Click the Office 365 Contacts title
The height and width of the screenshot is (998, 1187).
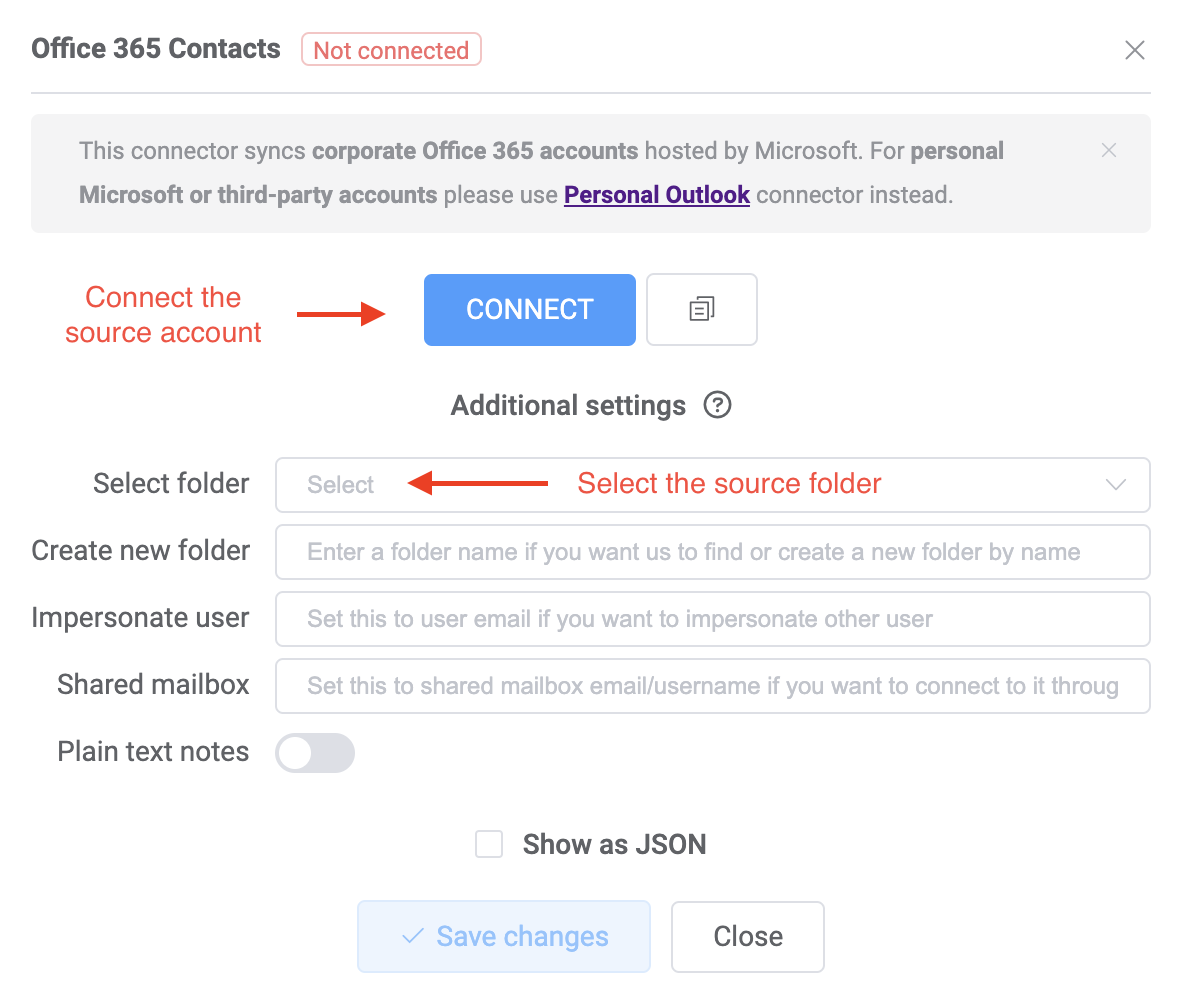point(155,48)
